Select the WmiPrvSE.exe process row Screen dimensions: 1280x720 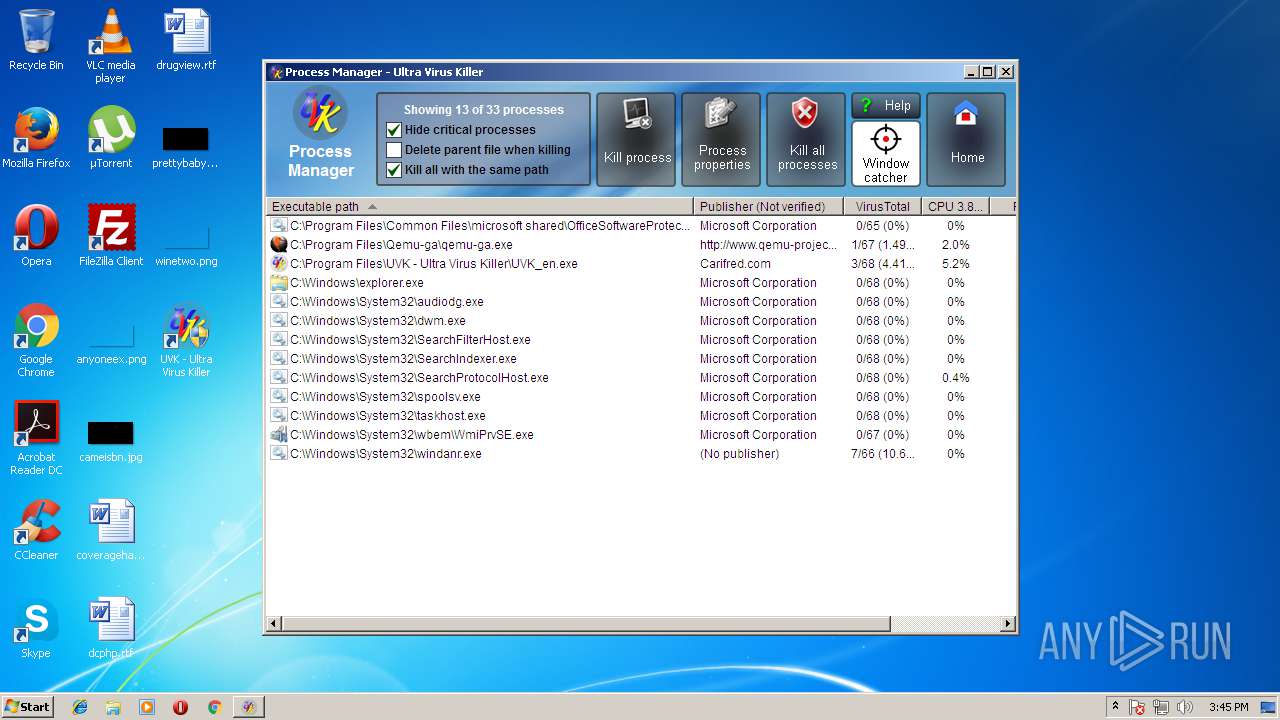click(x=640, y=435)
